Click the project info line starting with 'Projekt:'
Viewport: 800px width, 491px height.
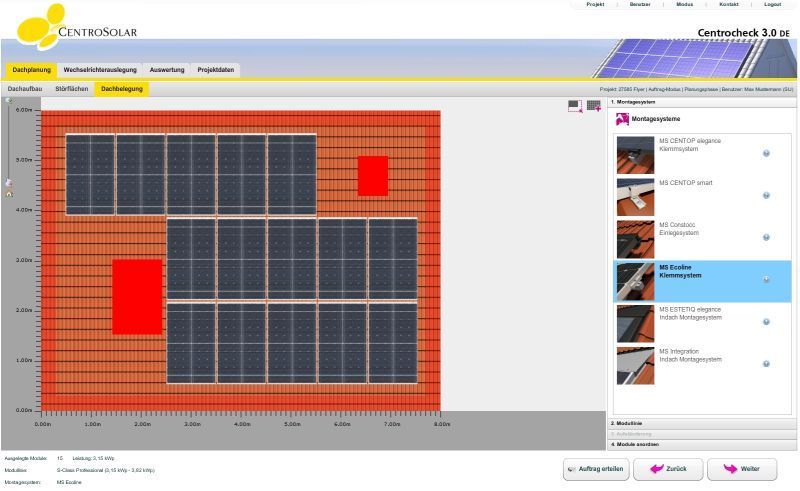[696, 89]
